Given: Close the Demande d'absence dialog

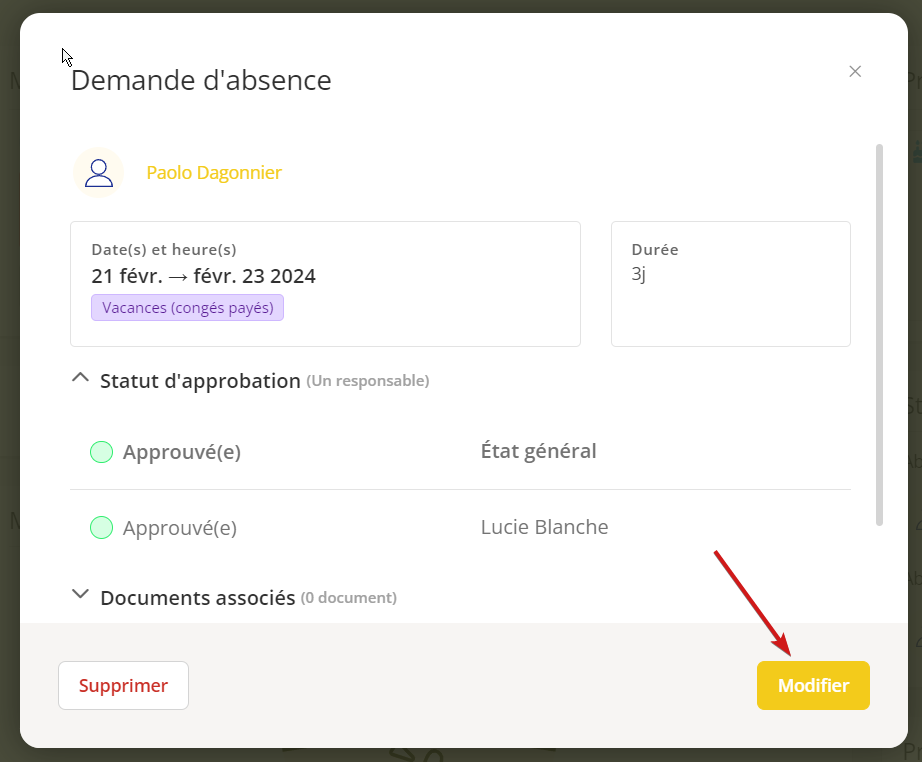Looking at the screenshot, I should pyautogui.click(x=855, y=71).
